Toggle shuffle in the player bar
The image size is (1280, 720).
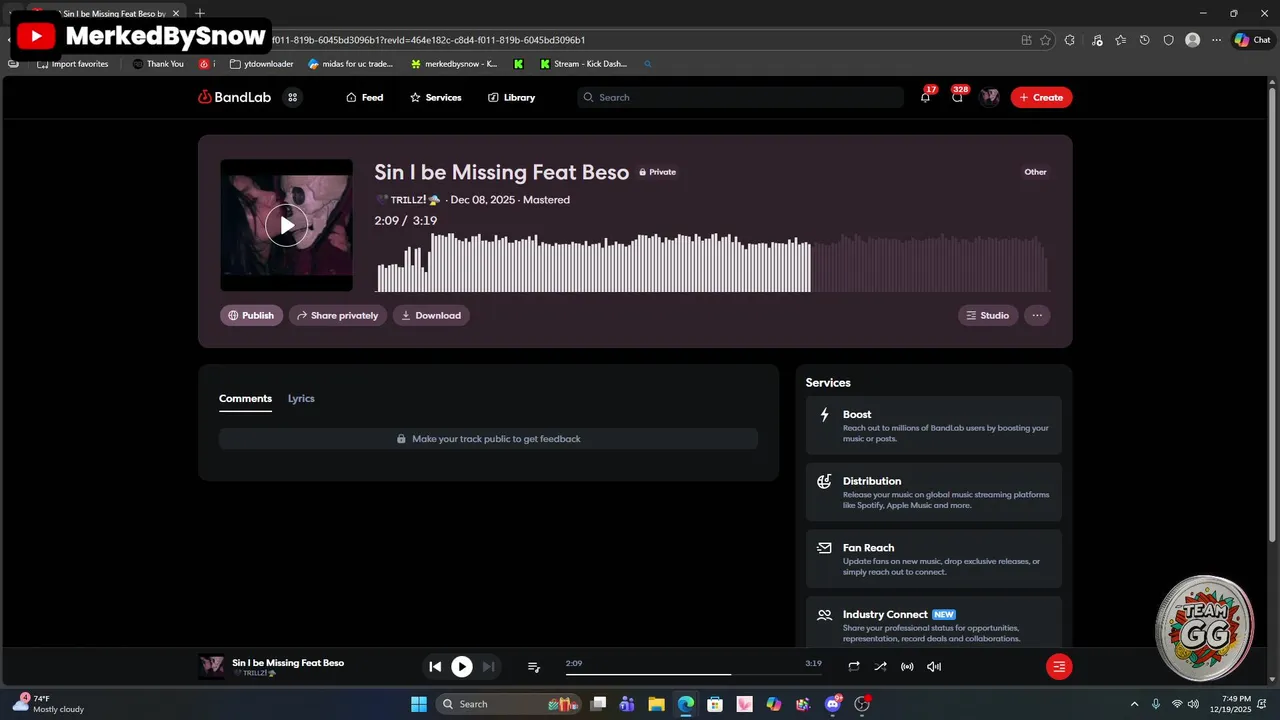[880, 667]
